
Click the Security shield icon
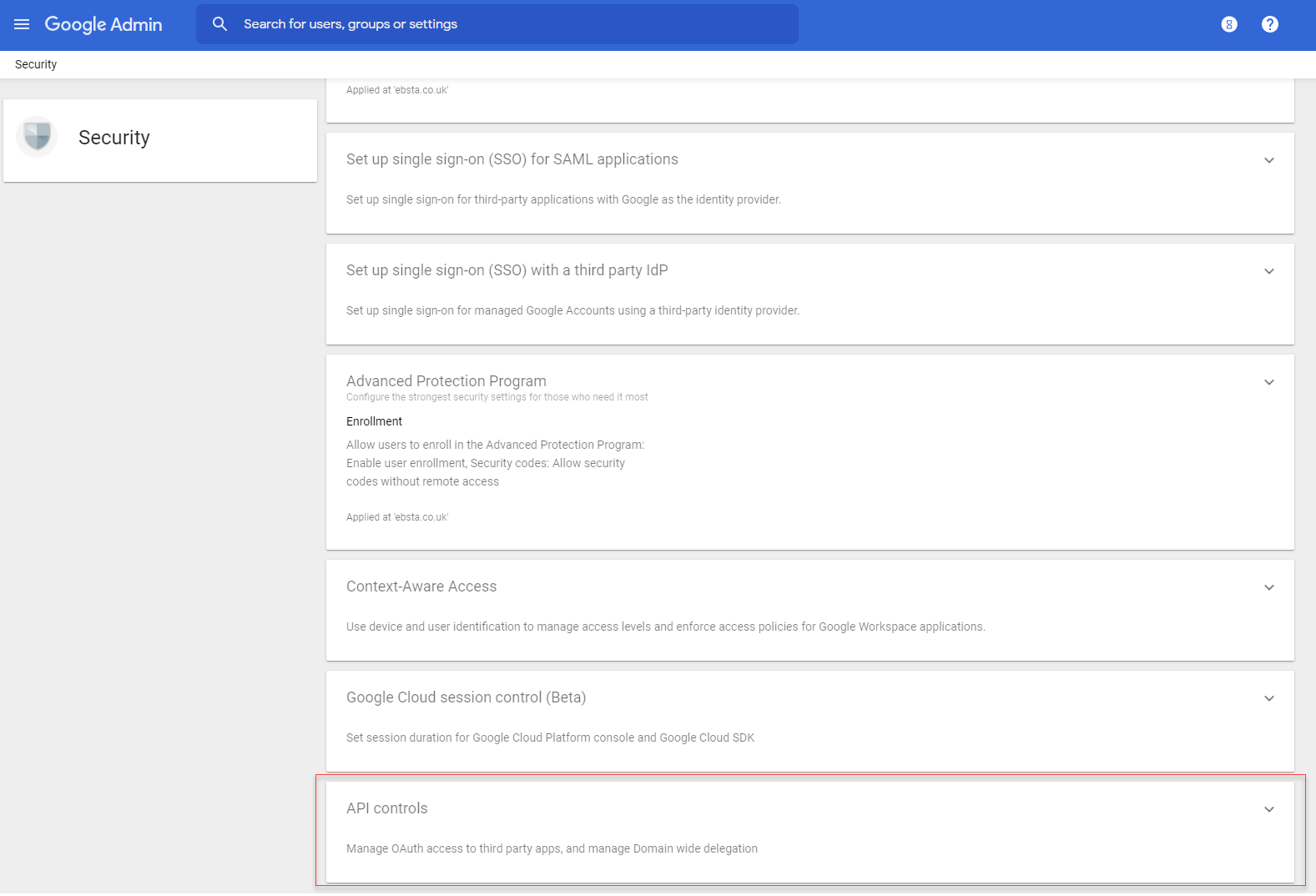(37, 137)
